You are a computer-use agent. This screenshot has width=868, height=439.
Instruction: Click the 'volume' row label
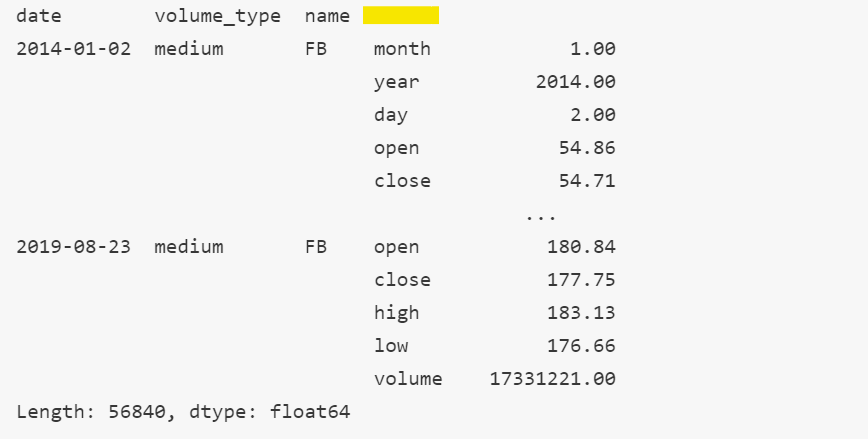tap(408, 379)
